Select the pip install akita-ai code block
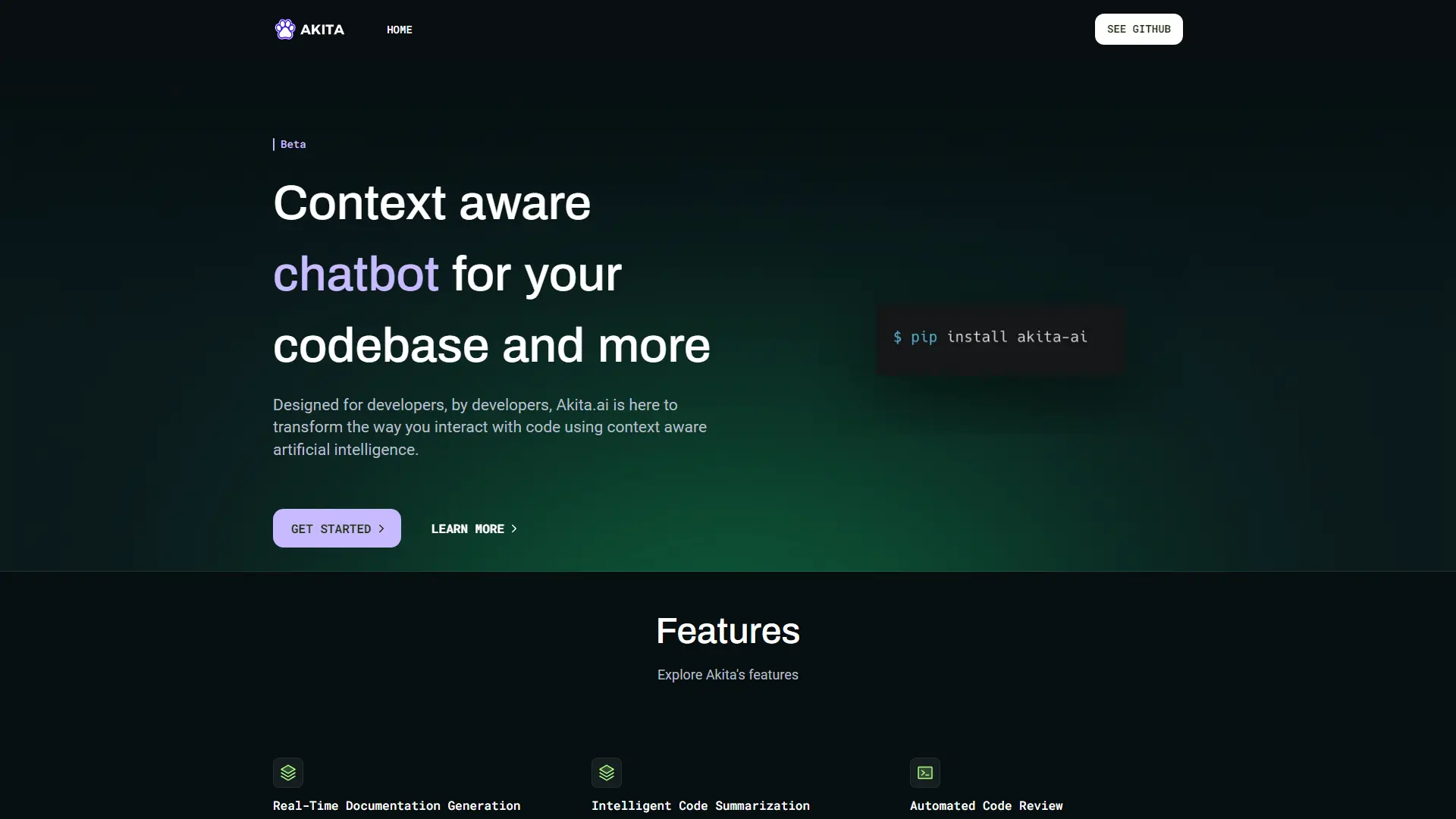 [x=999, y=338]
